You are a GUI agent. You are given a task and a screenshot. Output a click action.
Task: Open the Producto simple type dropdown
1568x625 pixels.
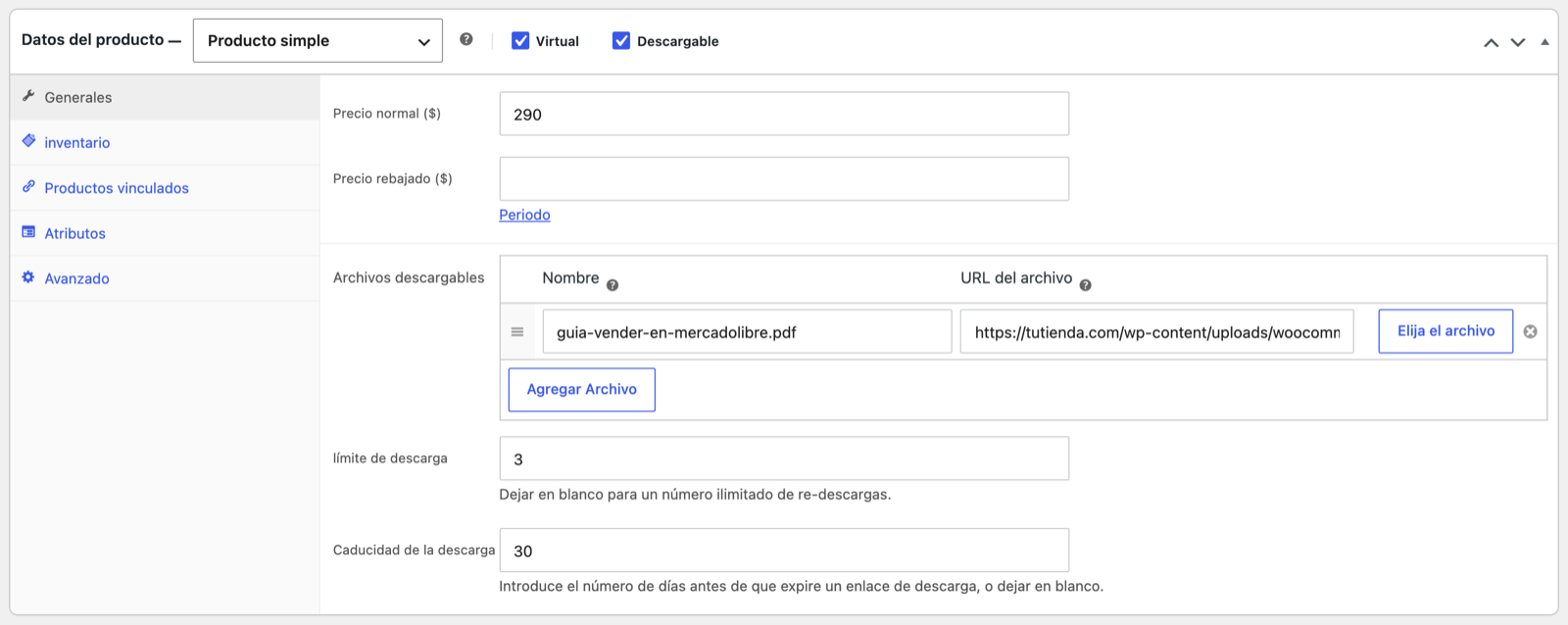pos(318,40)
